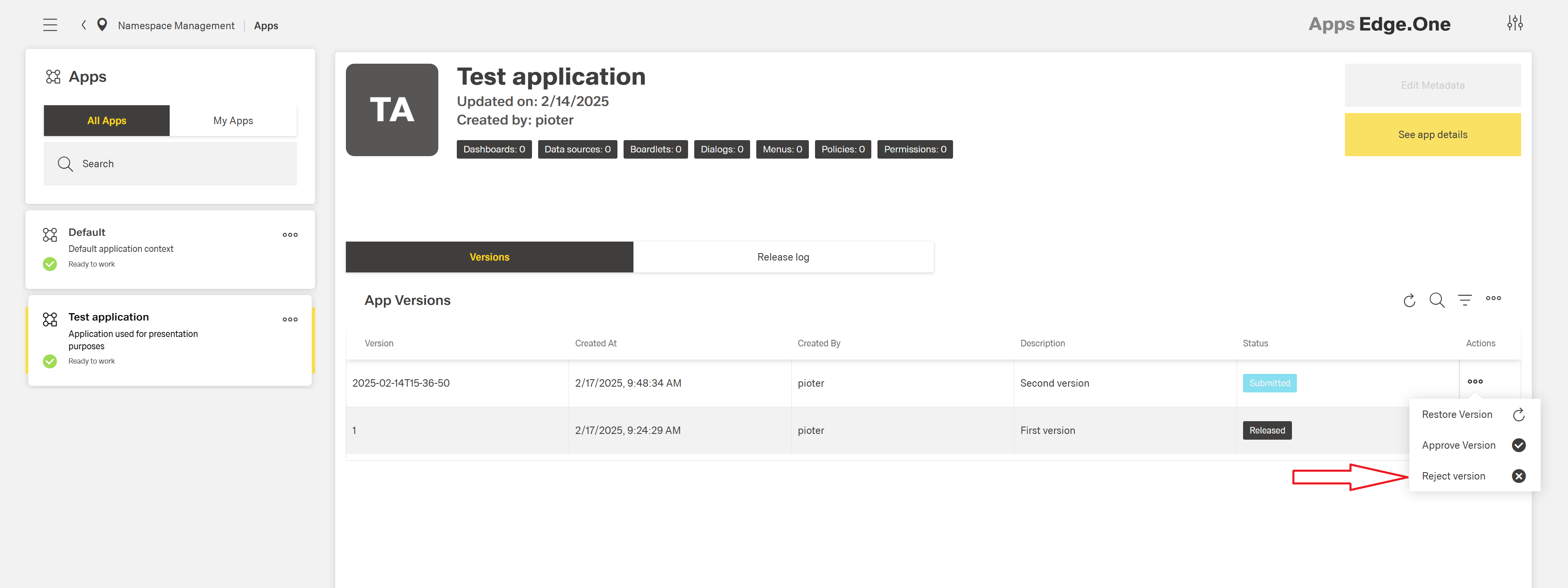Switch to the My Apps tab

click(x=233, y=120)
